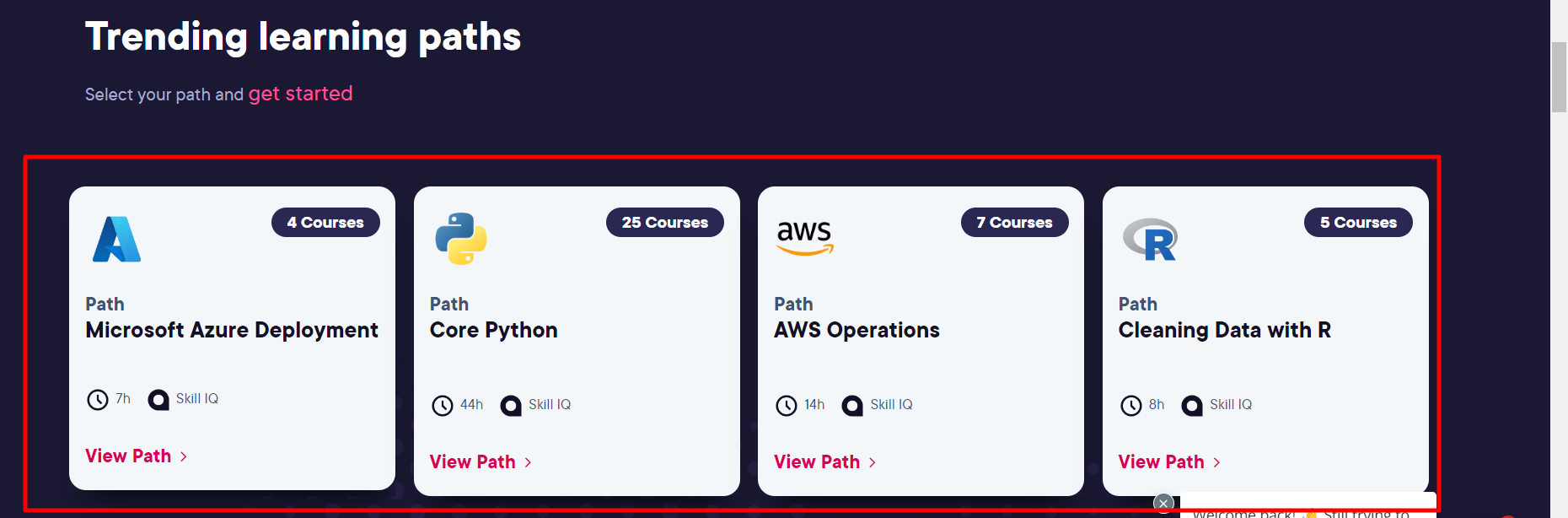Click the page's vertical scrollbar thumb

pos(1559,76)
